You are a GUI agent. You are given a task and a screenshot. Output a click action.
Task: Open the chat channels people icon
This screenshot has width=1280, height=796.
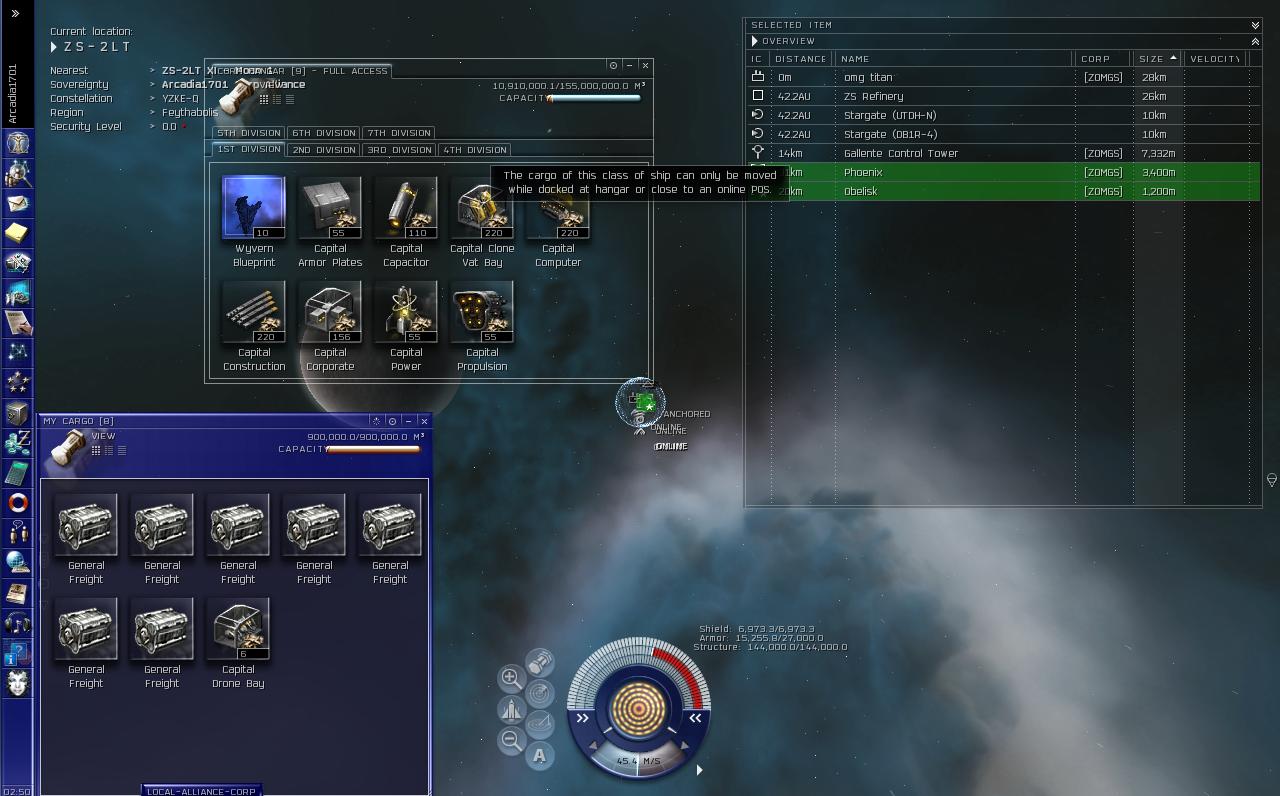18,533
